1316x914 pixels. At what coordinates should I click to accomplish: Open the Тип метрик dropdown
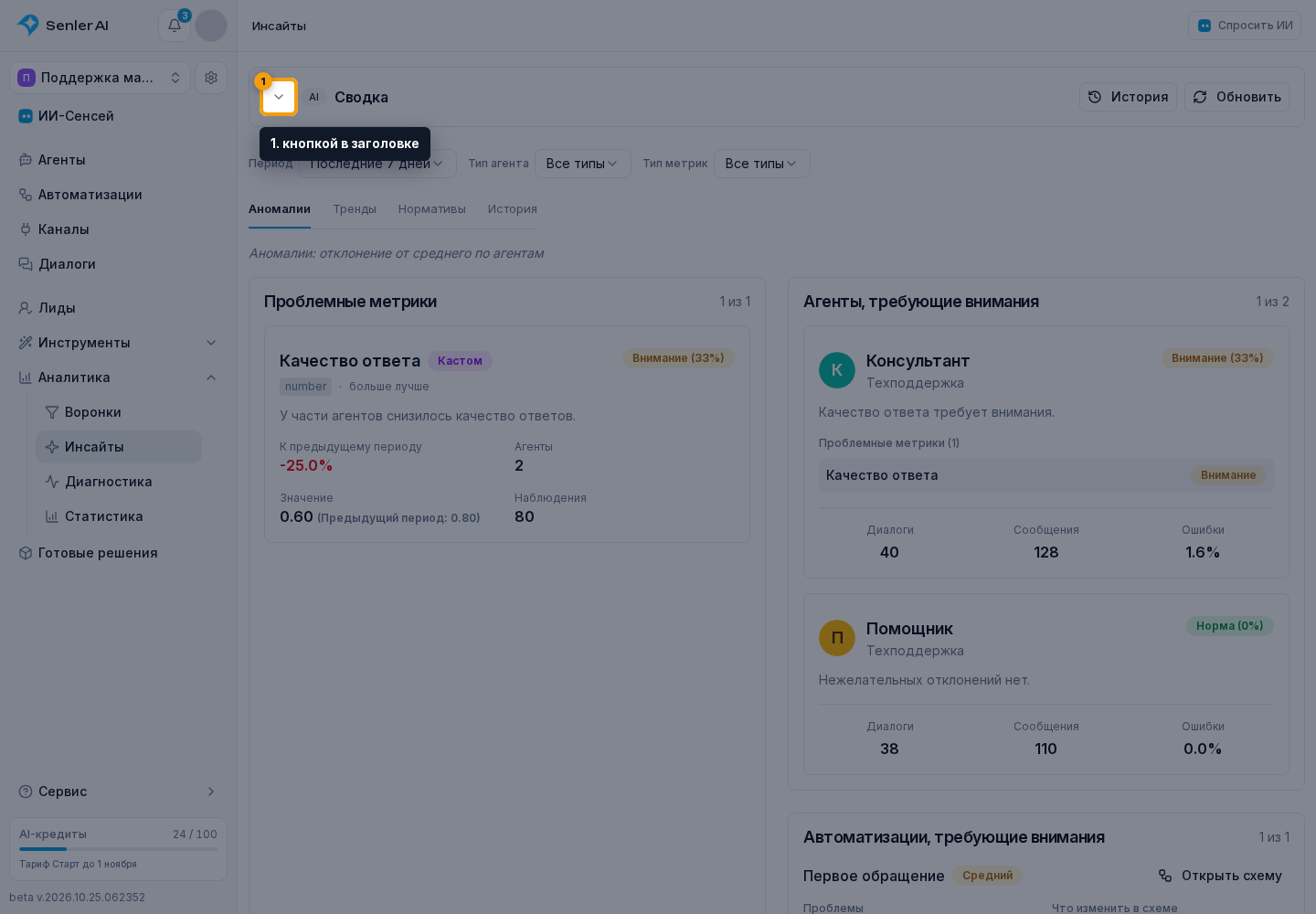(761, 164)
